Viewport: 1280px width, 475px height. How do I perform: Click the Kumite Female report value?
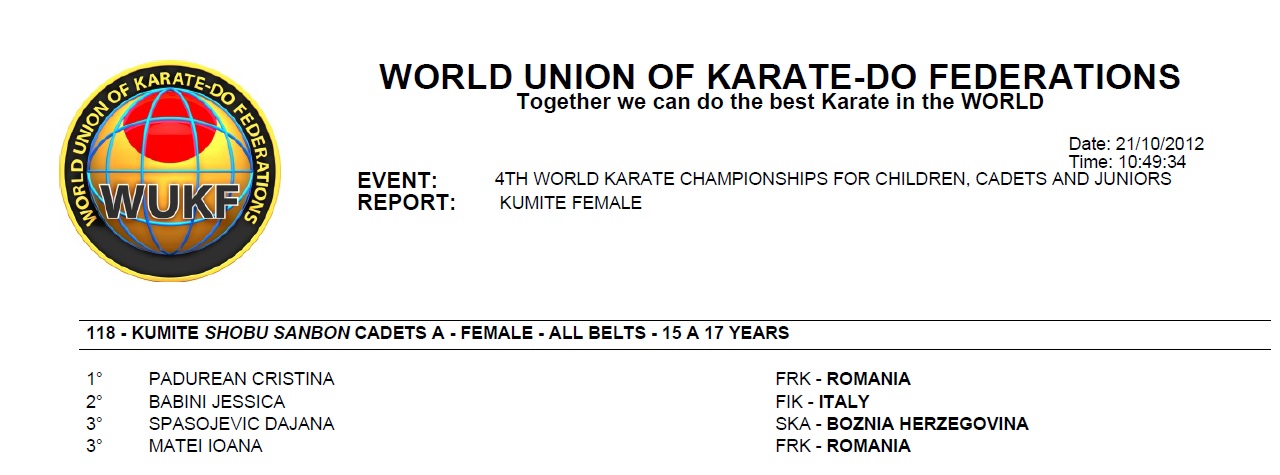[570, 203]
